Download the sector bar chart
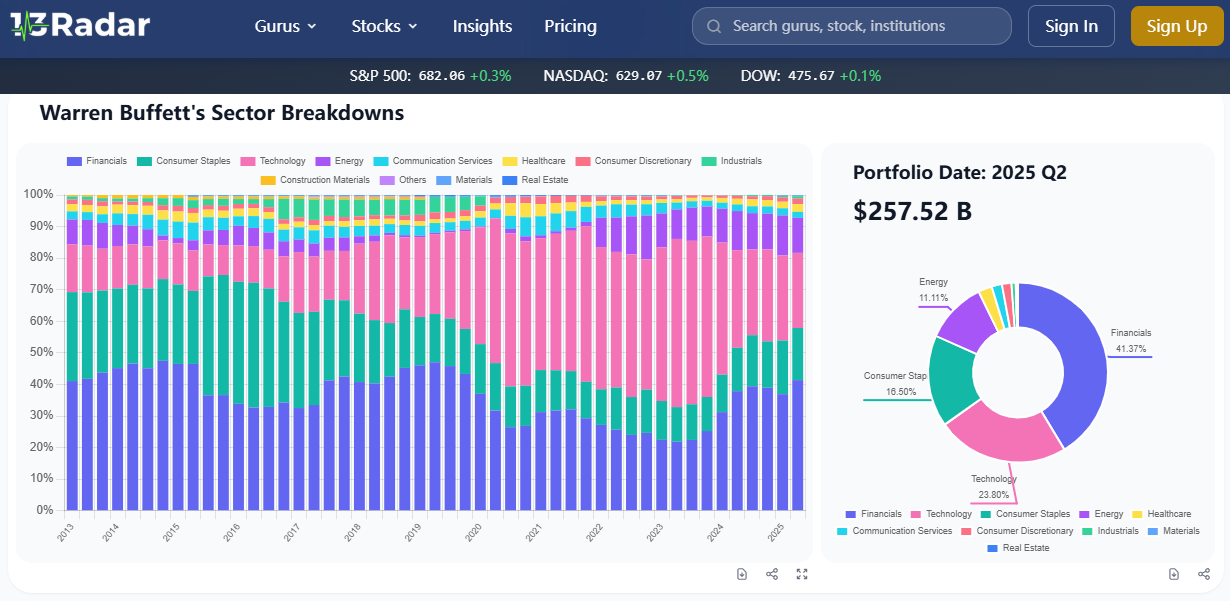Image resolution: width=1230 pixels, height=601 pixels. tap(742, 574)
